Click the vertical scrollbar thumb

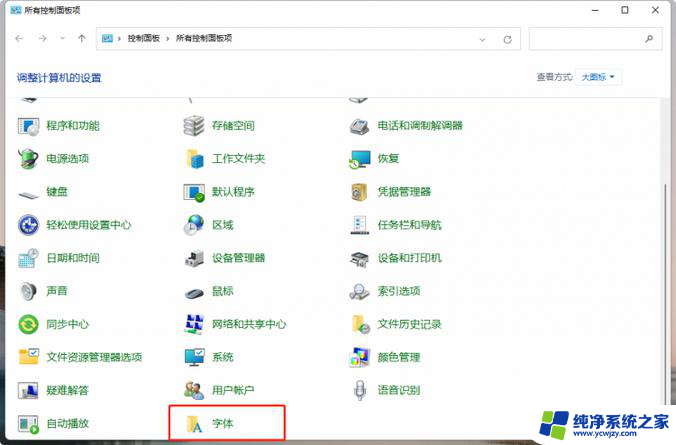point(665,293)
